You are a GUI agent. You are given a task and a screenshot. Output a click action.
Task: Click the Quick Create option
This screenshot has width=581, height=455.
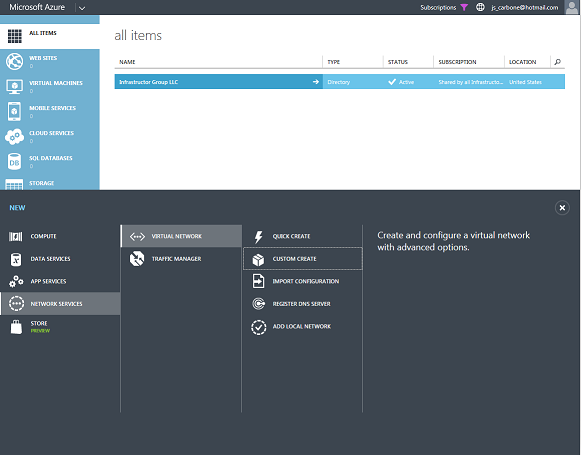[303, 236]
